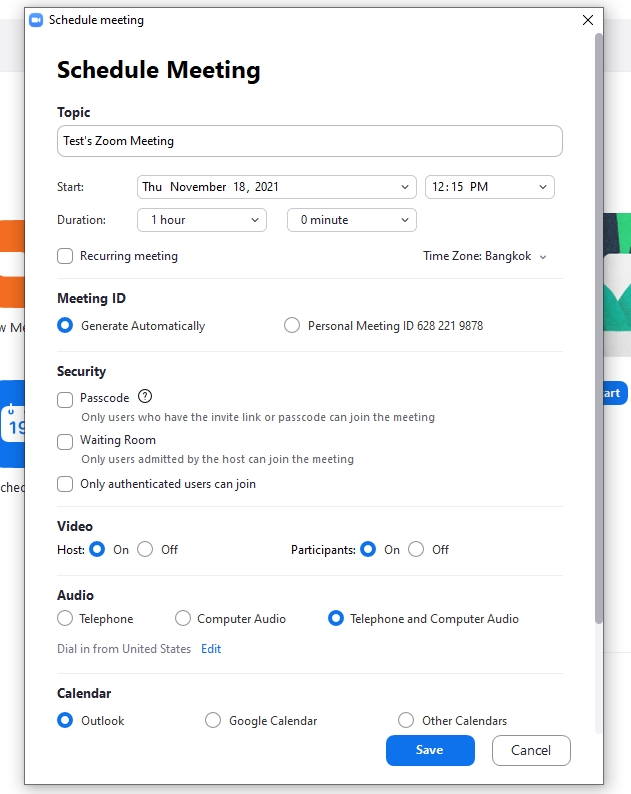Close the Schedule meeting window
The width and height of the screenshot is (631, 794).
[587, 20]
